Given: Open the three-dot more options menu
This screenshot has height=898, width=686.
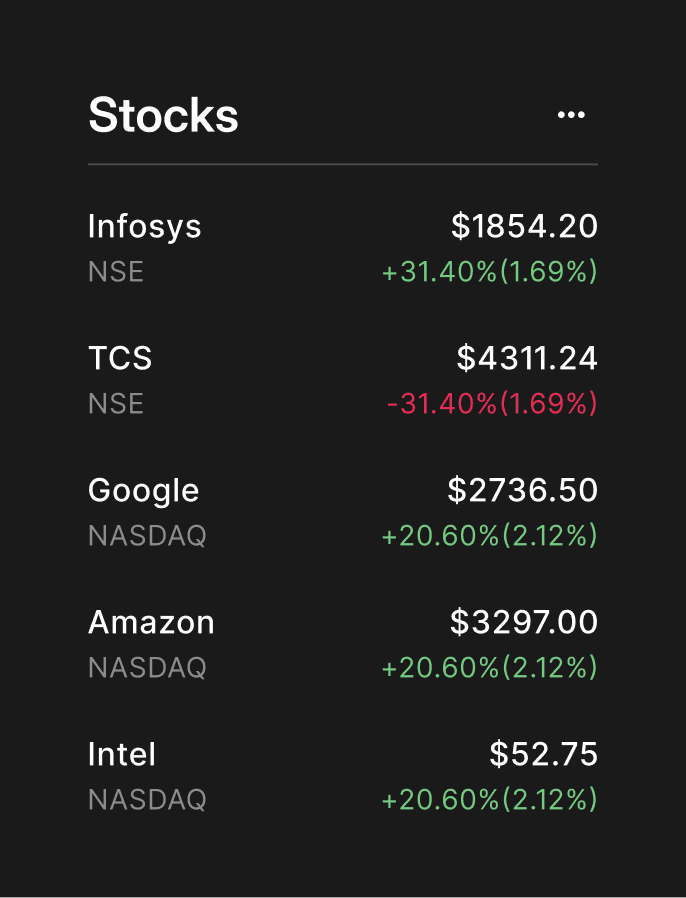Looking at the screenshot, I should 571,115.
